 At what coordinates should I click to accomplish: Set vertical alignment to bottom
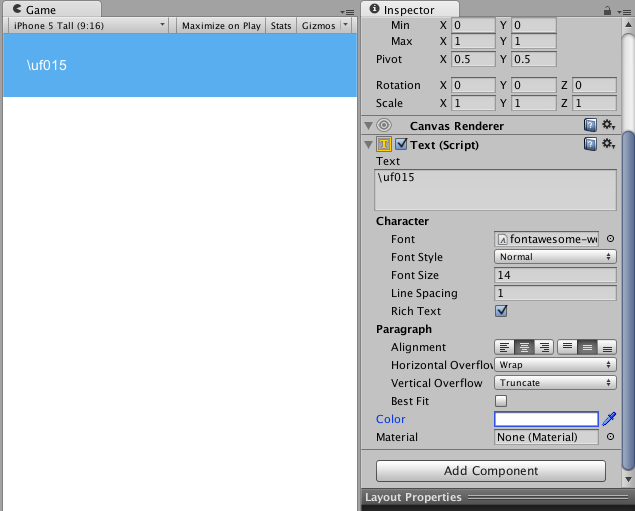point(607,347)
